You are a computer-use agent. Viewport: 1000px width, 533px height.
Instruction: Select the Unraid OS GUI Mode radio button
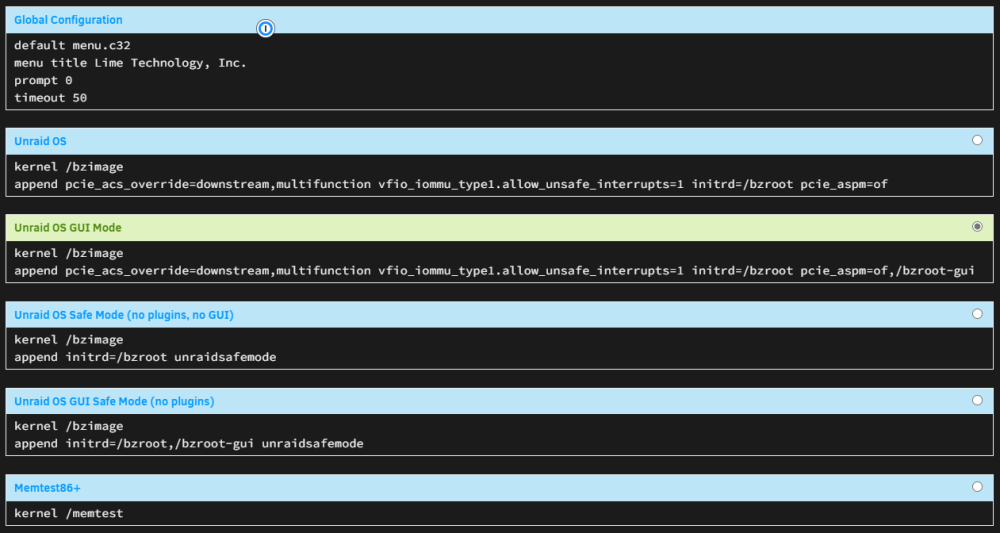click(977, 227)
